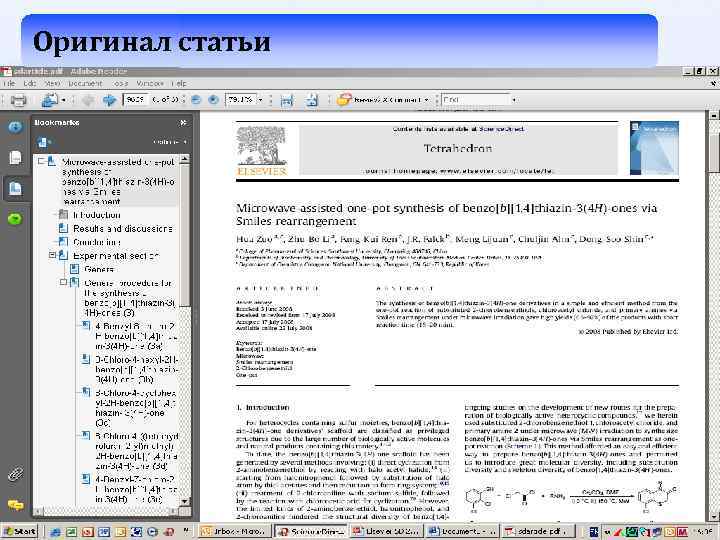Click the save/email document icon

click(x=50, y=100)
